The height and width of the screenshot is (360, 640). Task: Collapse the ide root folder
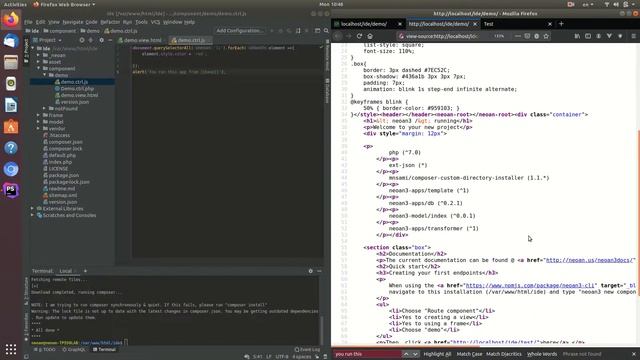(x=33, y=48)
